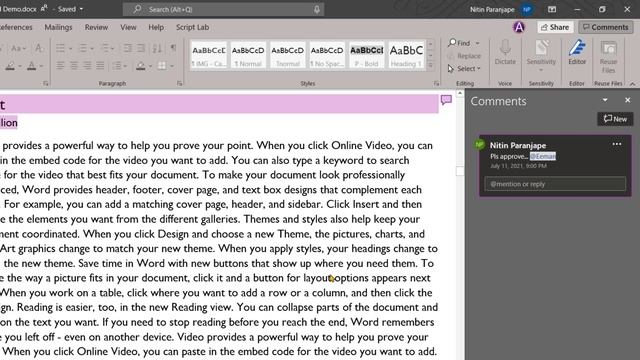
Task: Create a New comment
Action: tap(615, 119)
